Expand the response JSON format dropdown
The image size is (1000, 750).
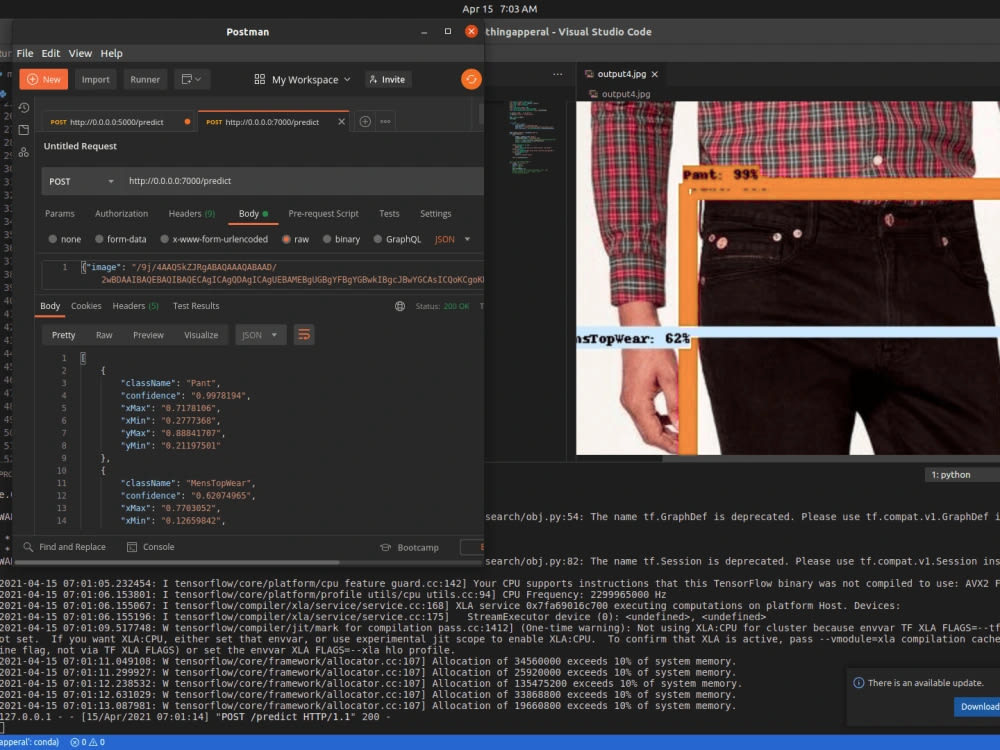tap(260, 335)
